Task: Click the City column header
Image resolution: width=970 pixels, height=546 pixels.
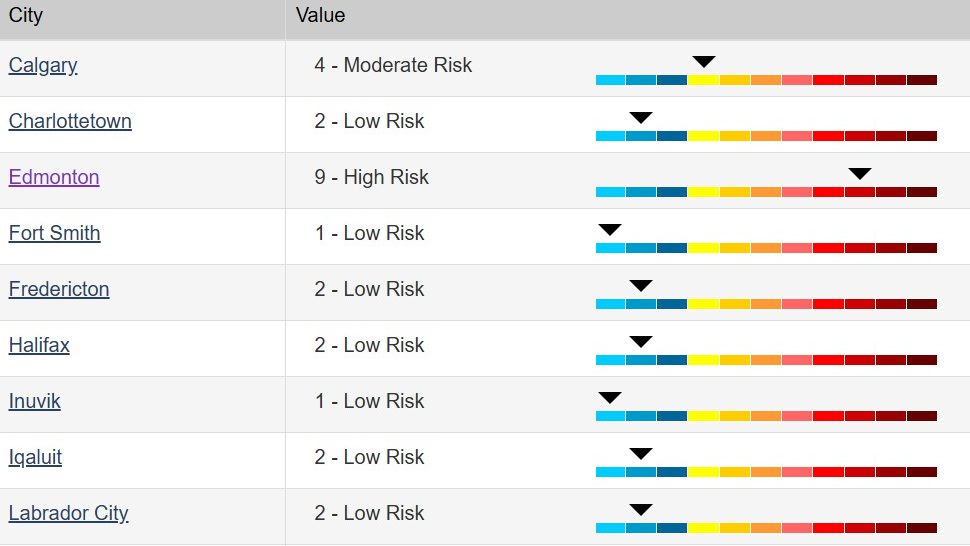Action: 26,16
